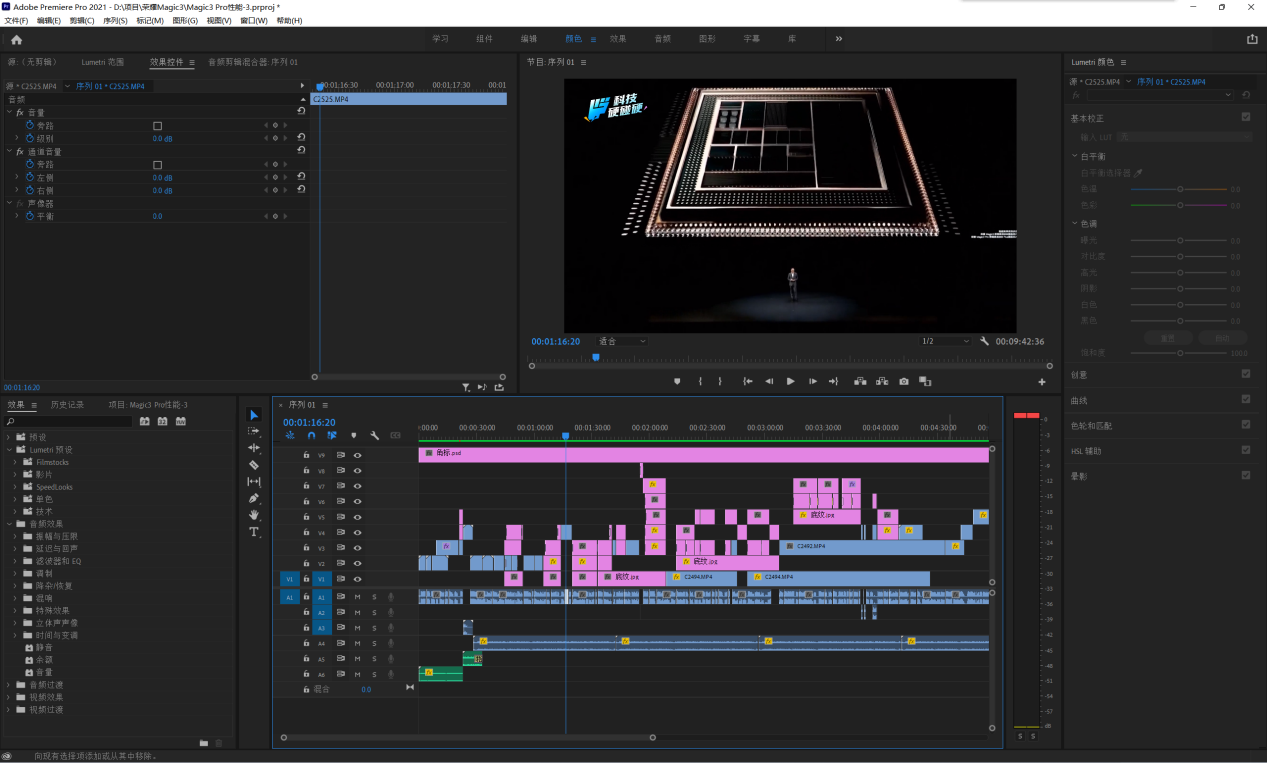Open 历史记录 panel tab
This screenshot has width=1267, height=763.
[68, 405]
